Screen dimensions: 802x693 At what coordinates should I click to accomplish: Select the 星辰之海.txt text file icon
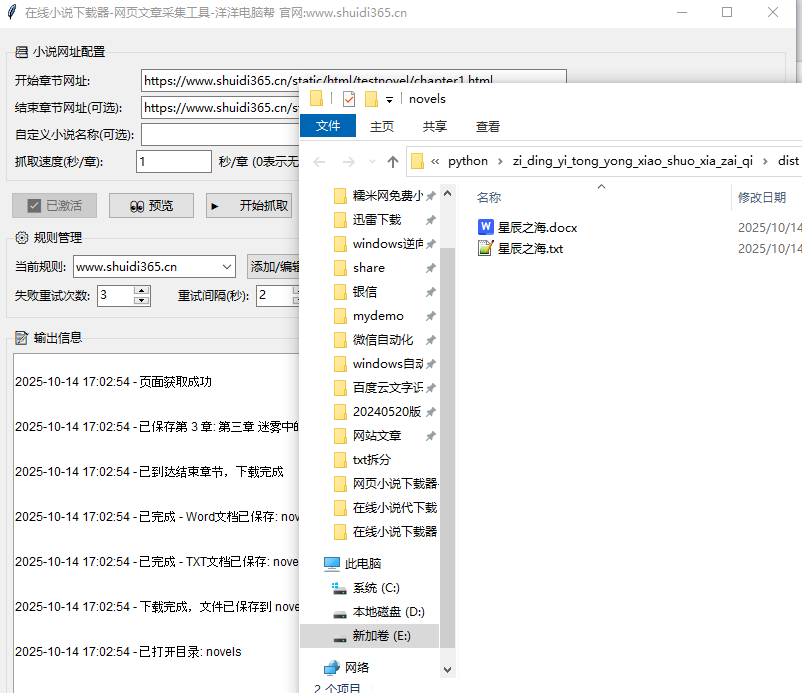point(486,248)
